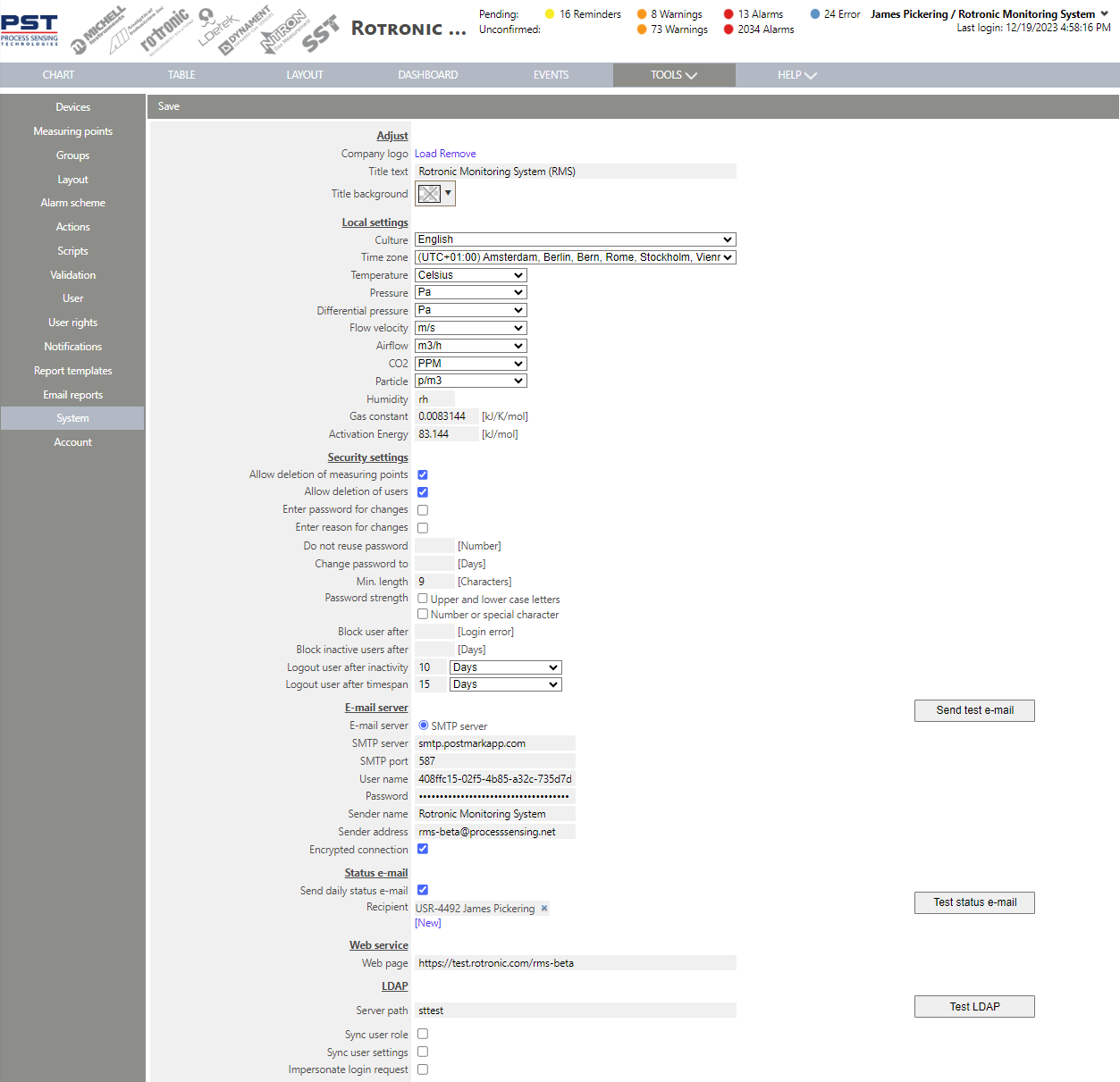The height and width of the screenshot is (1082, 1120).
Task: Enable Sync user settings checkbox
Action: [x=423, y=1052]
